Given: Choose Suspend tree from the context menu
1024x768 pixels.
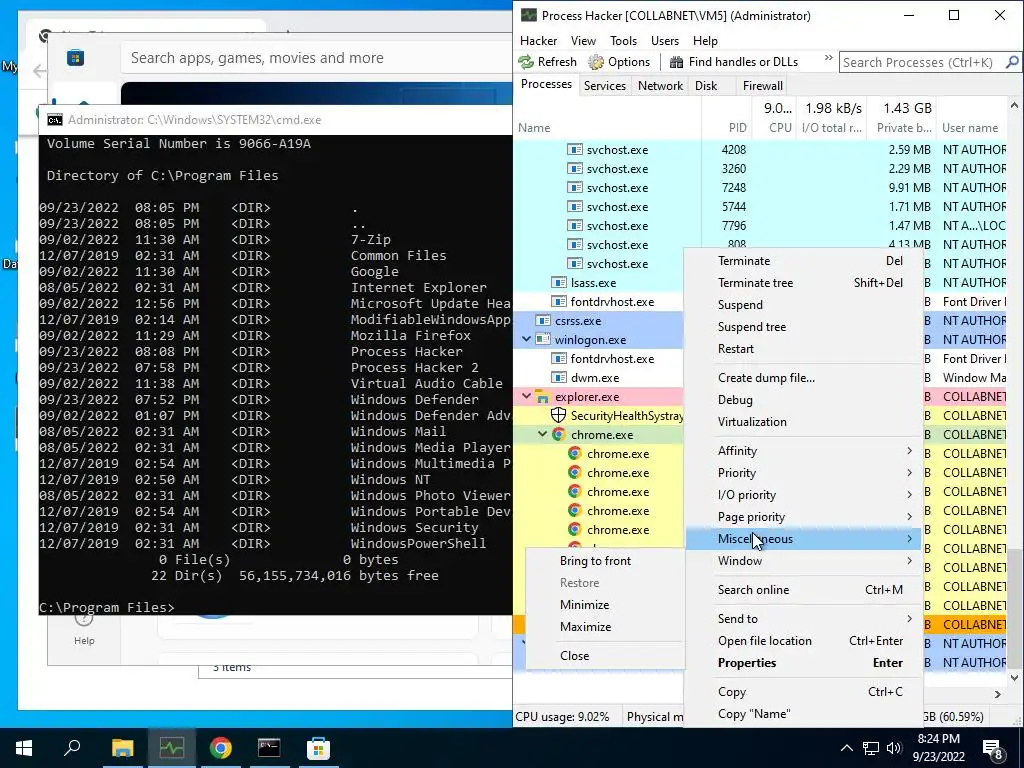Looking at the screenshot, I should click(804, 327).
